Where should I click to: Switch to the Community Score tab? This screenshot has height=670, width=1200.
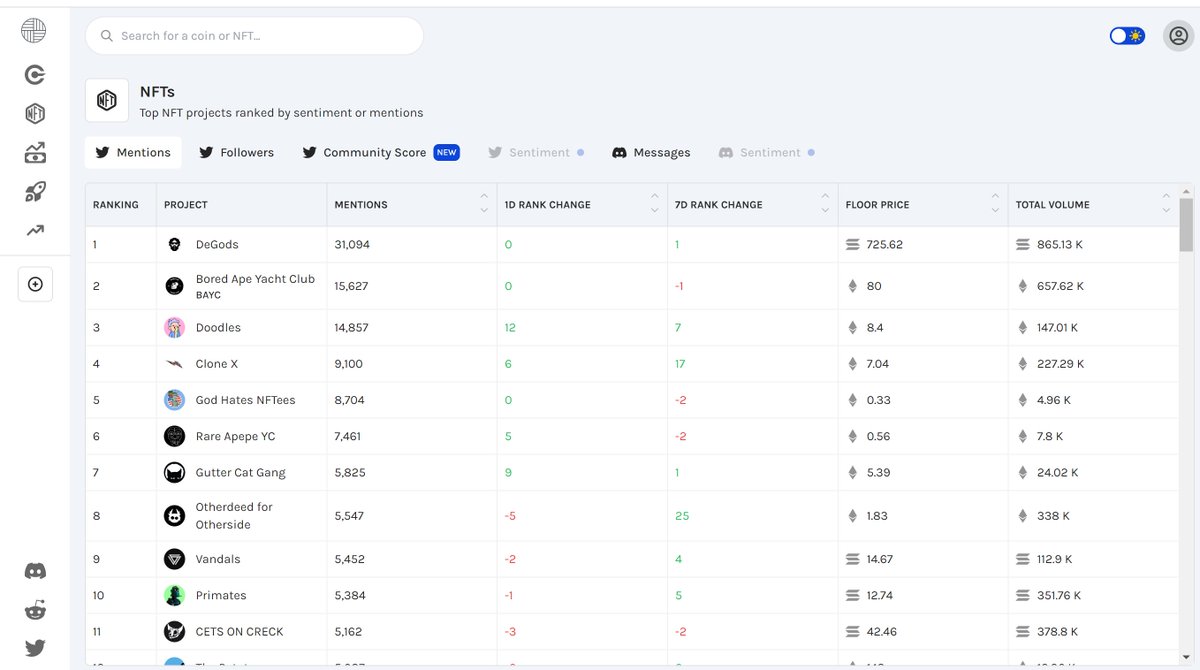click(380, 153)
